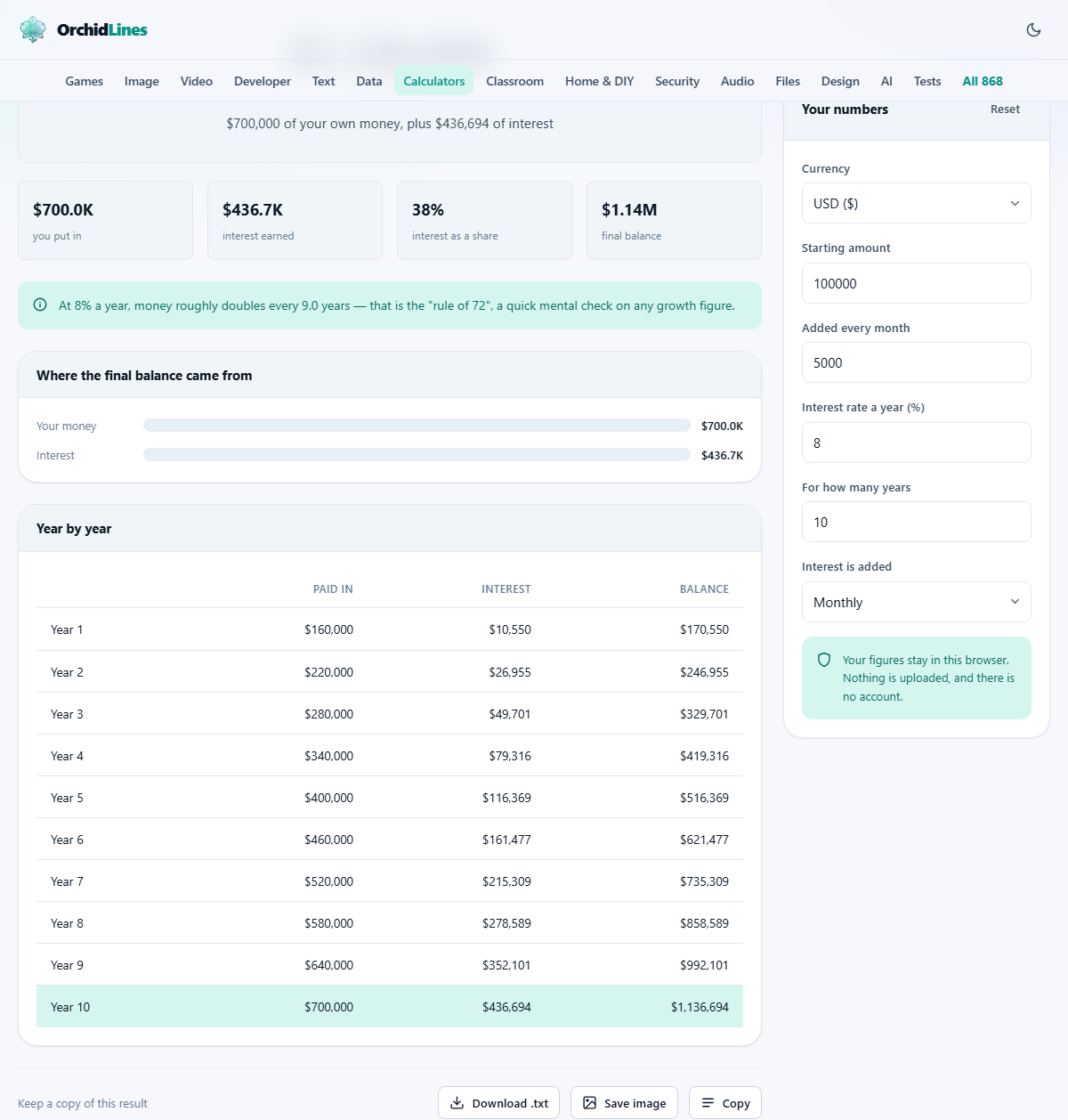
Task: Go to the Home & DIY category
Action: pyautogui.click(x=600, y=81)
